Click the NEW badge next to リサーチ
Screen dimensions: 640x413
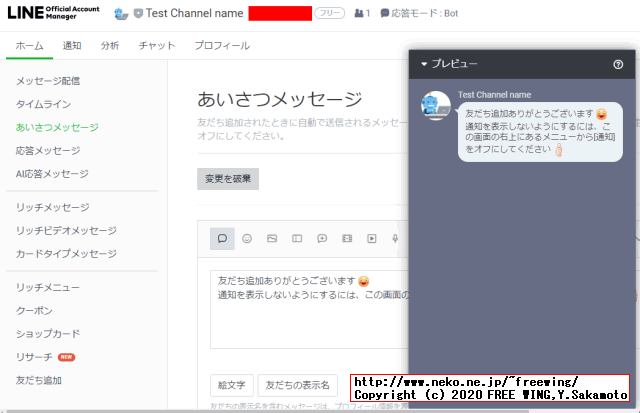[66, 357]
